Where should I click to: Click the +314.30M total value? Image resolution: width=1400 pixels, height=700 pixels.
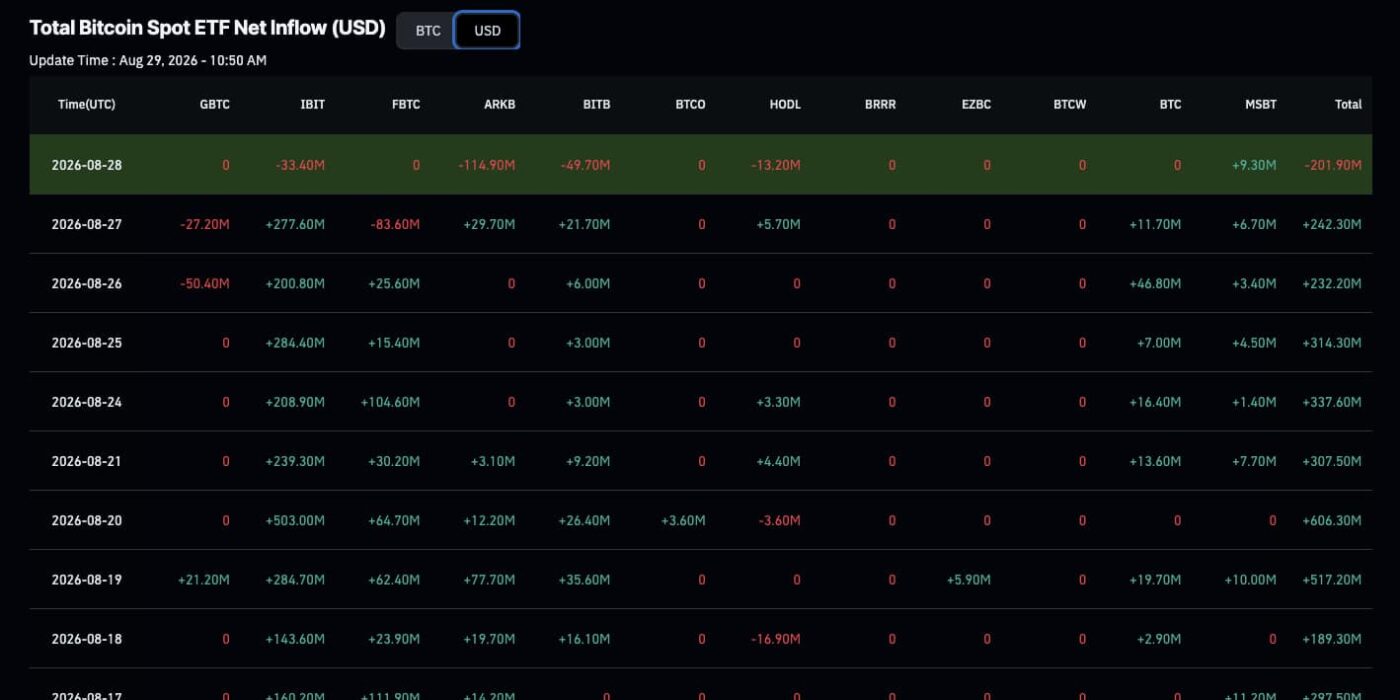[1332, 342]
